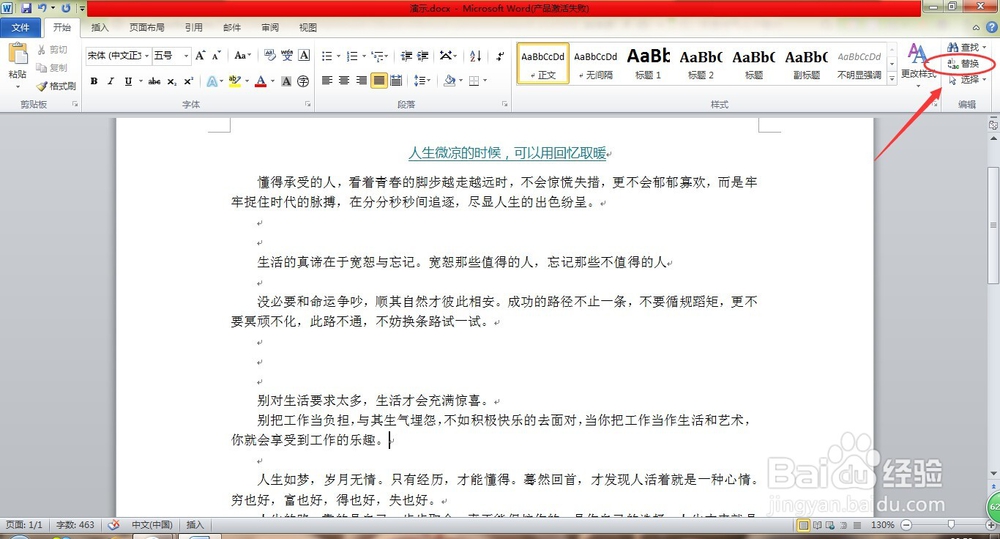Click the Center alignment icon
1000x539 pixels.
point(344,80)
